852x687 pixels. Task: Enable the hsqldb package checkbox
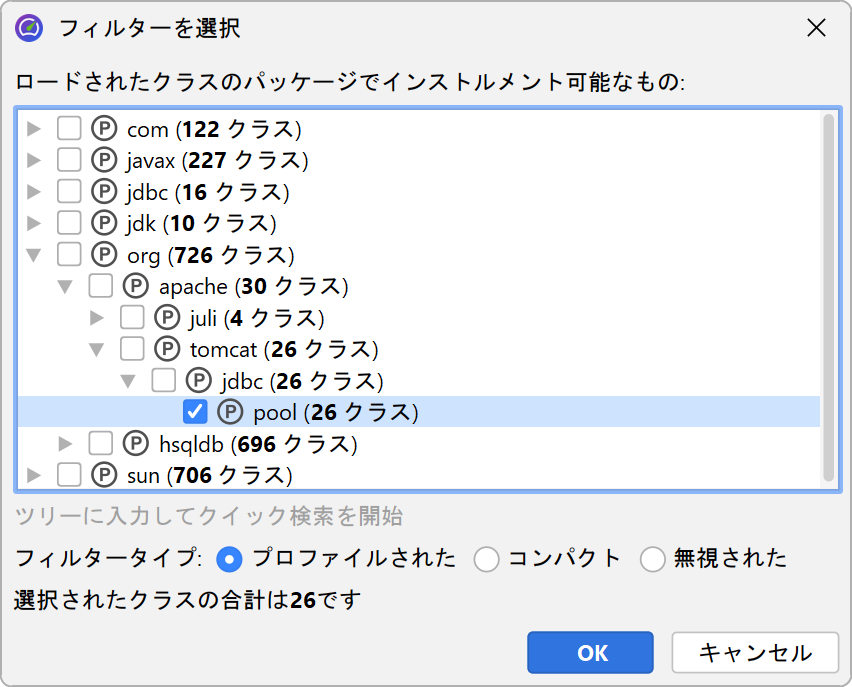[101, 443]
